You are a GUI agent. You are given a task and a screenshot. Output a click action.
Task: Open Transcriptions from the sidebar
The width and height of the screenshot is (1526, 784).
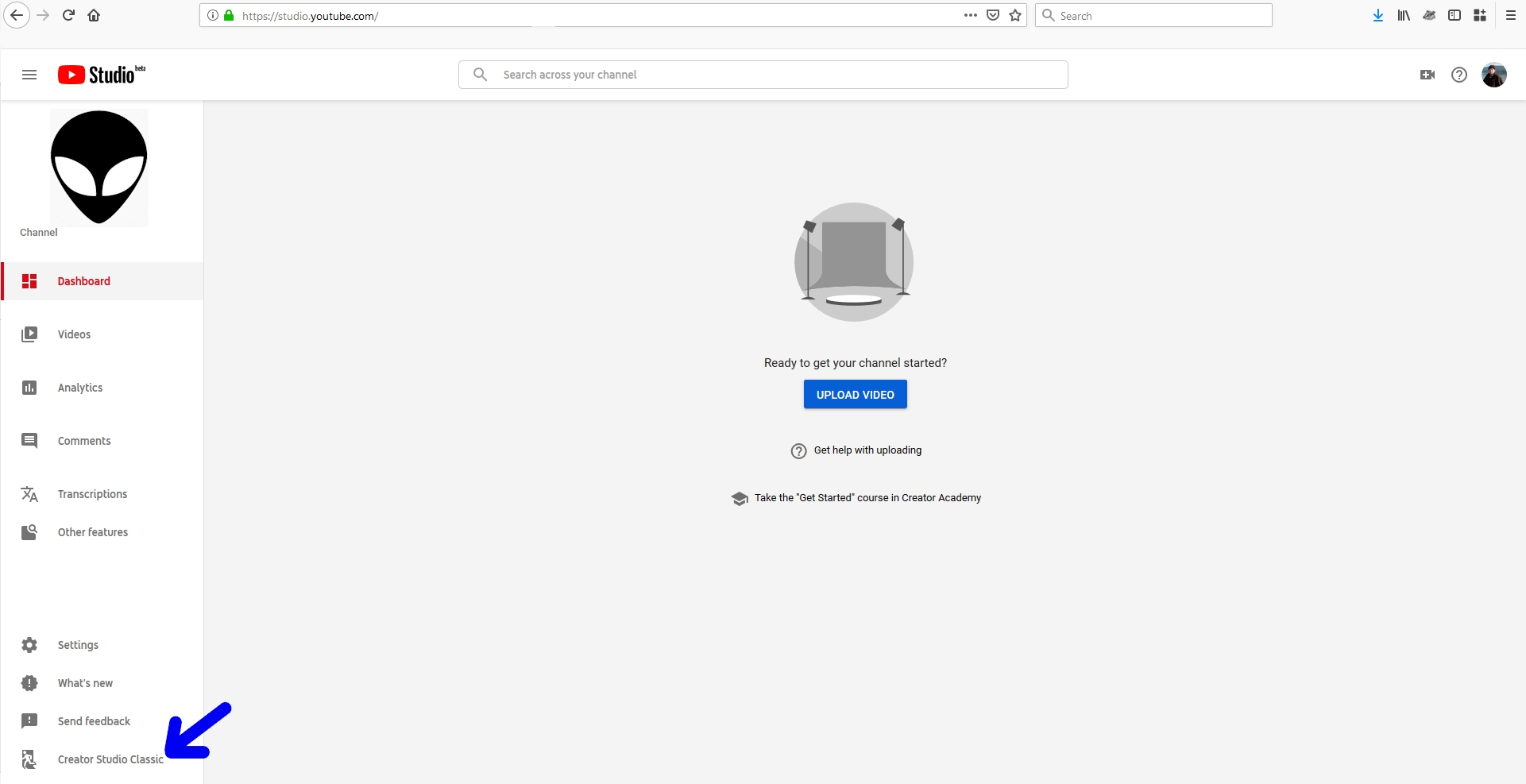coord(92,494)
